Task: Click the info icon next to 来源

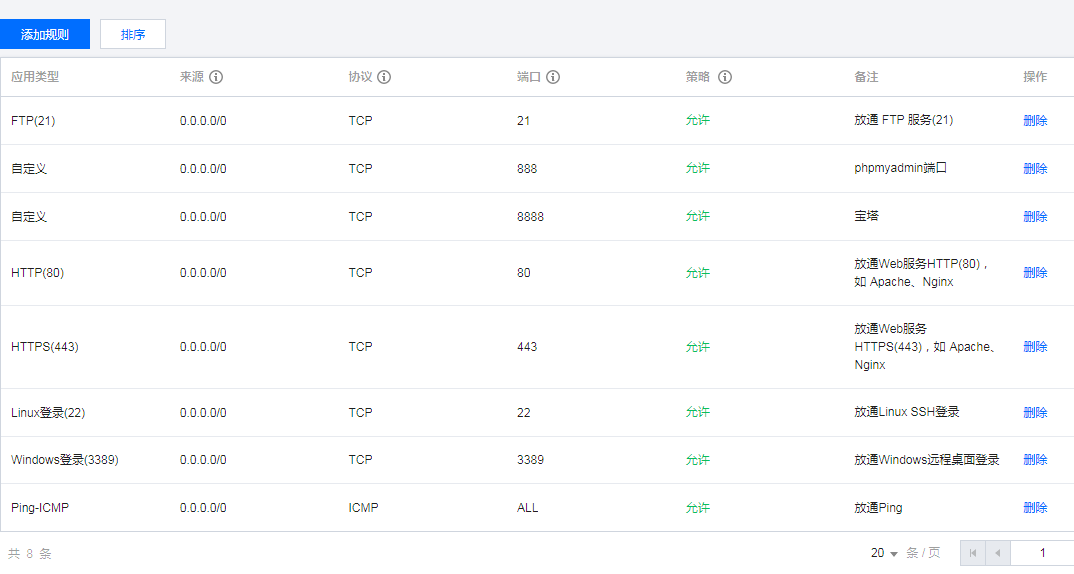Action: click(x=216, y=77)
